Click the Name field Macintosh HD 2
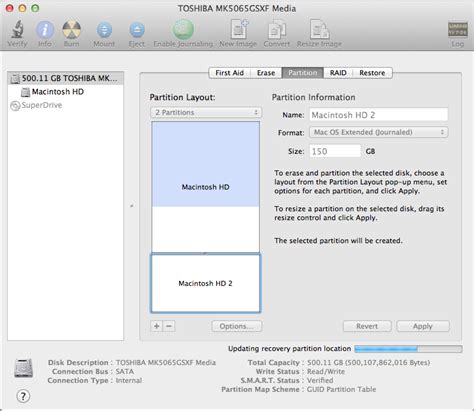 coord(378,115)
